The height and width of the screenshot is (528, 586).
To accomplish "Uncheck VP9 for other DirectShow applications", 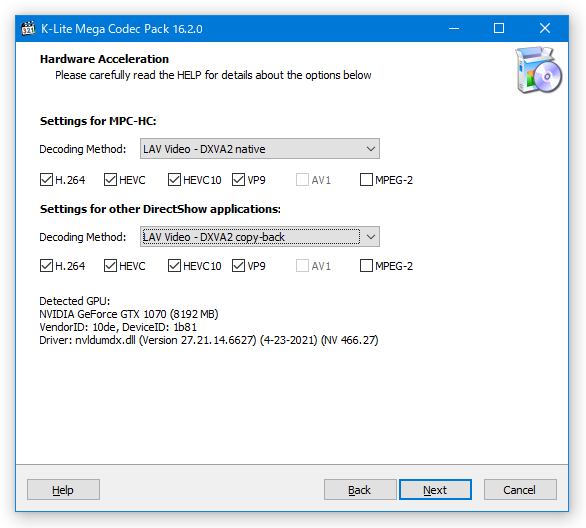I will (238, 266).
